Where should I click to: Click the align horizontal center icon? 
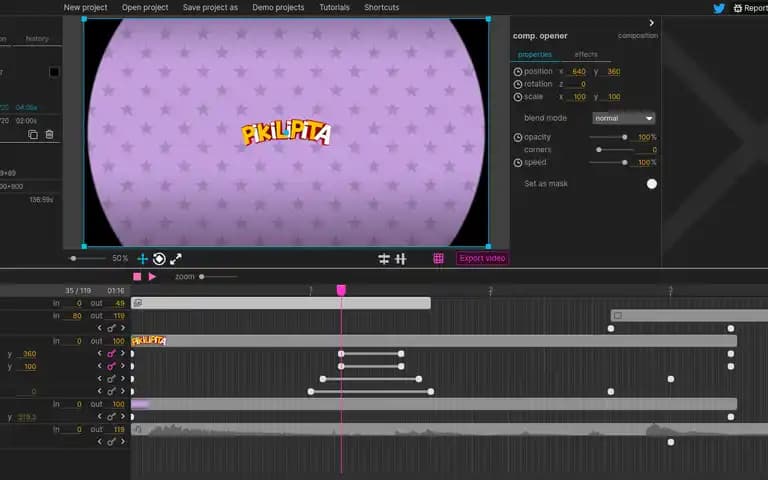(384, 259)
